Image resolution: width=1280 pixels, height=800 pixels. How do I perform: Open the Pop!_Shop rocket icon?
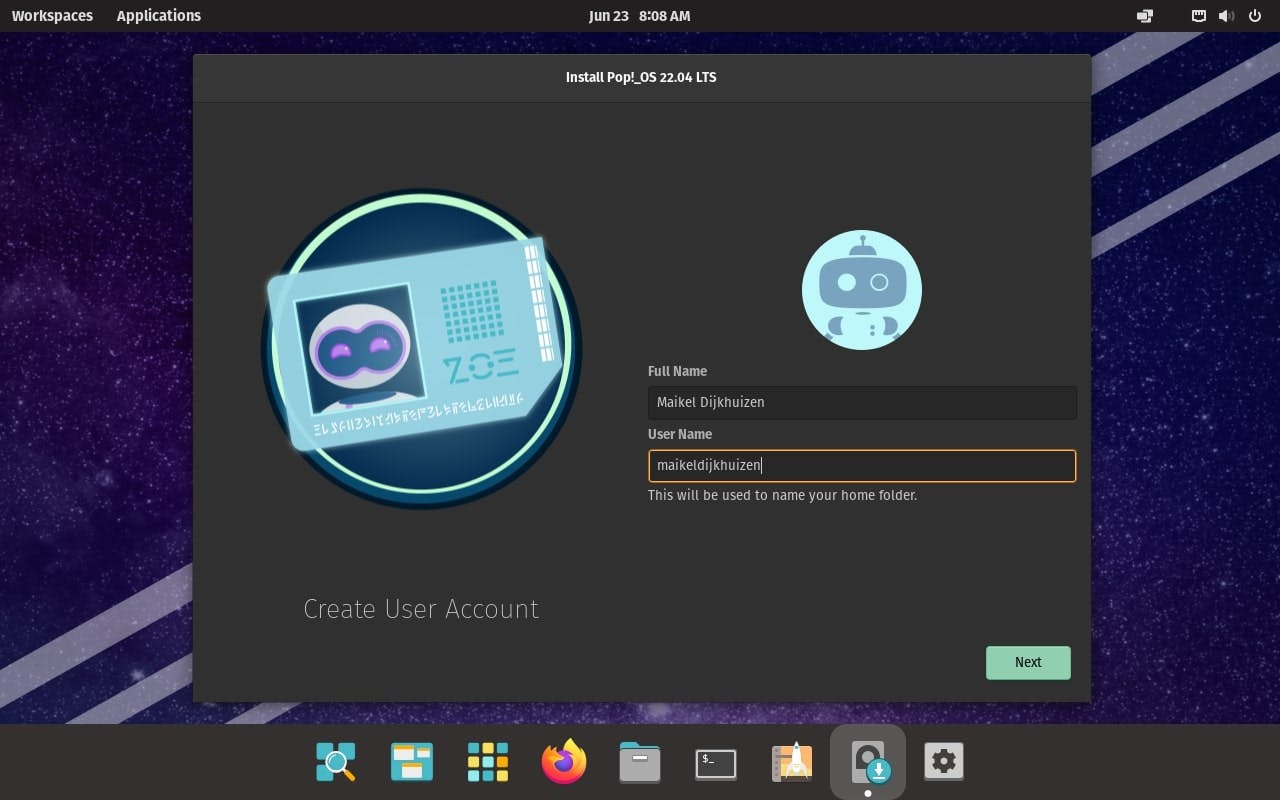791,761
